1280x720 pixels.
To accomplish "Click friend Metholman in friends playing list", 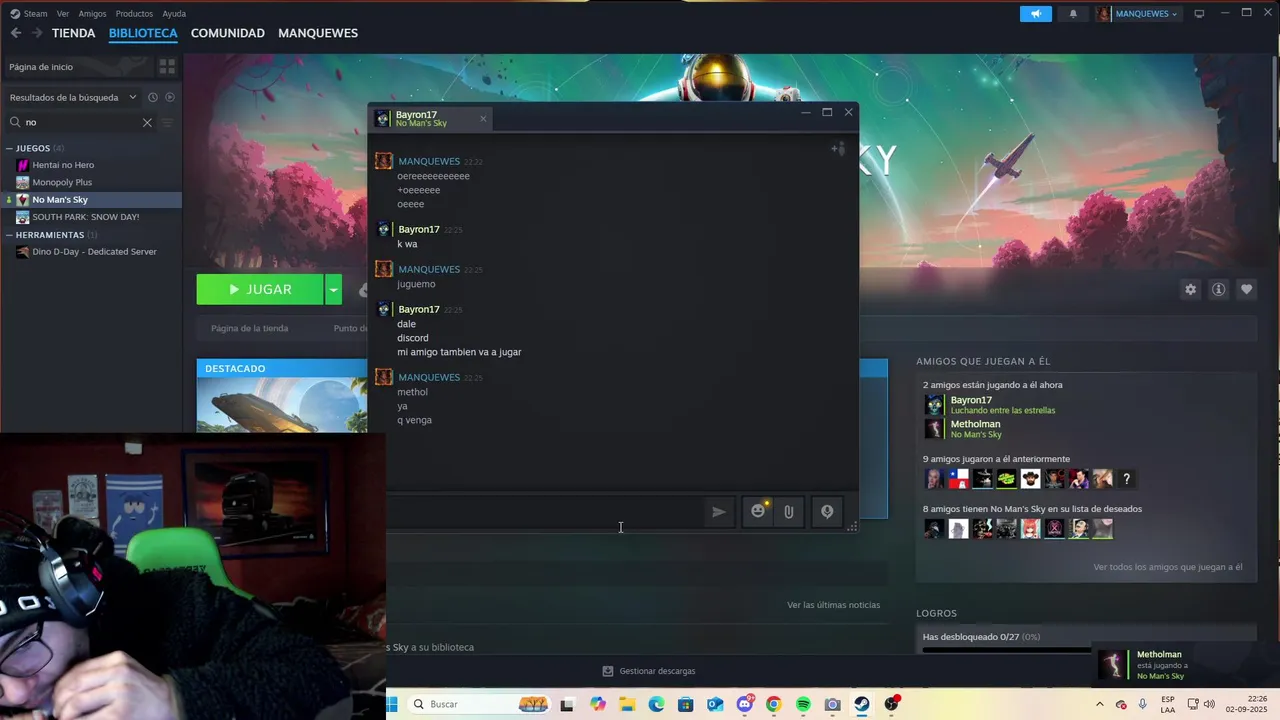I will 963,428.
